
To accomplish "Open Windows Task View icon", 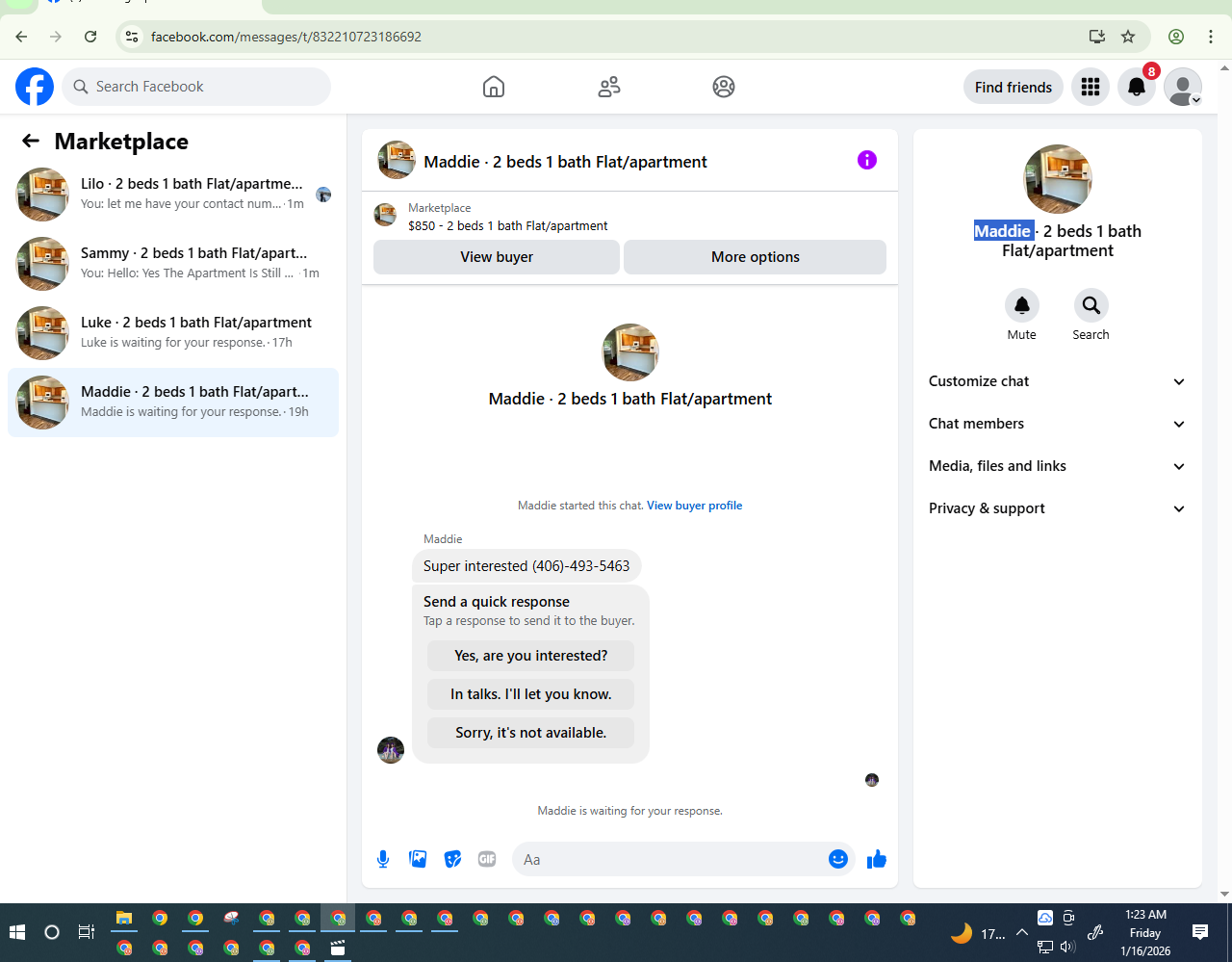I will [x=87, y=932].
